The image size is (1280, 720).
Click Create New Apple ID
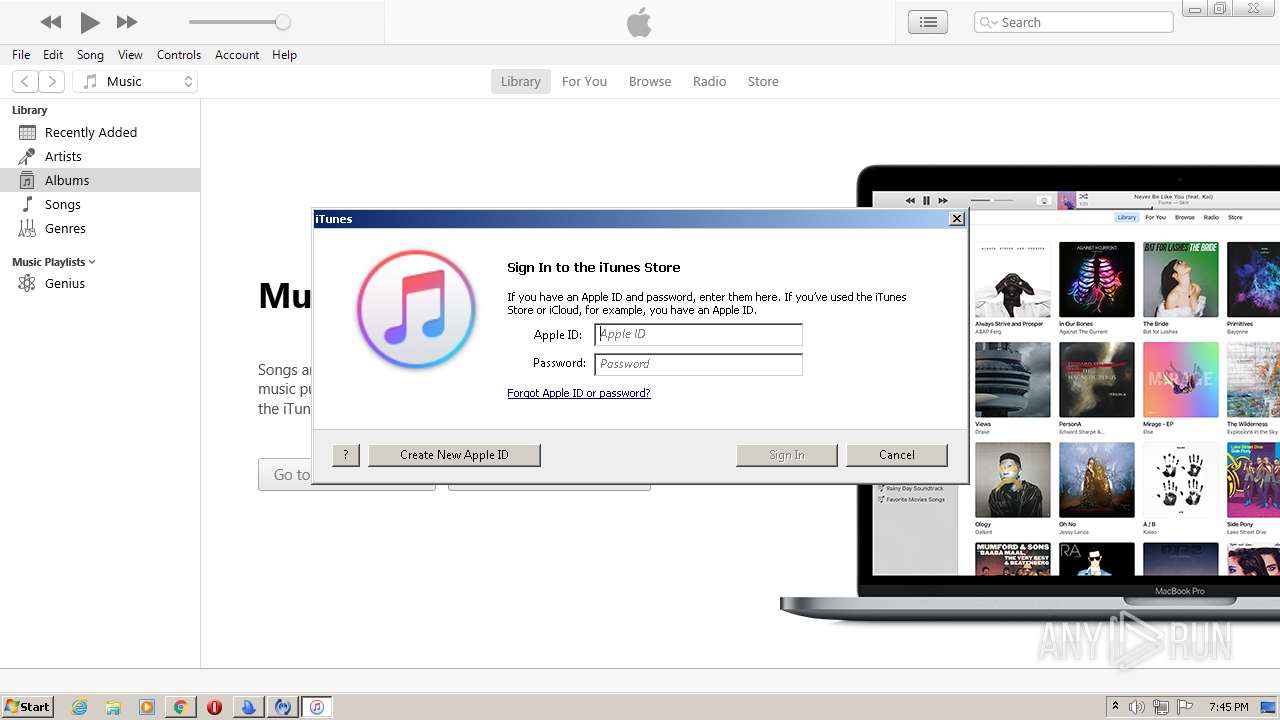454,455
